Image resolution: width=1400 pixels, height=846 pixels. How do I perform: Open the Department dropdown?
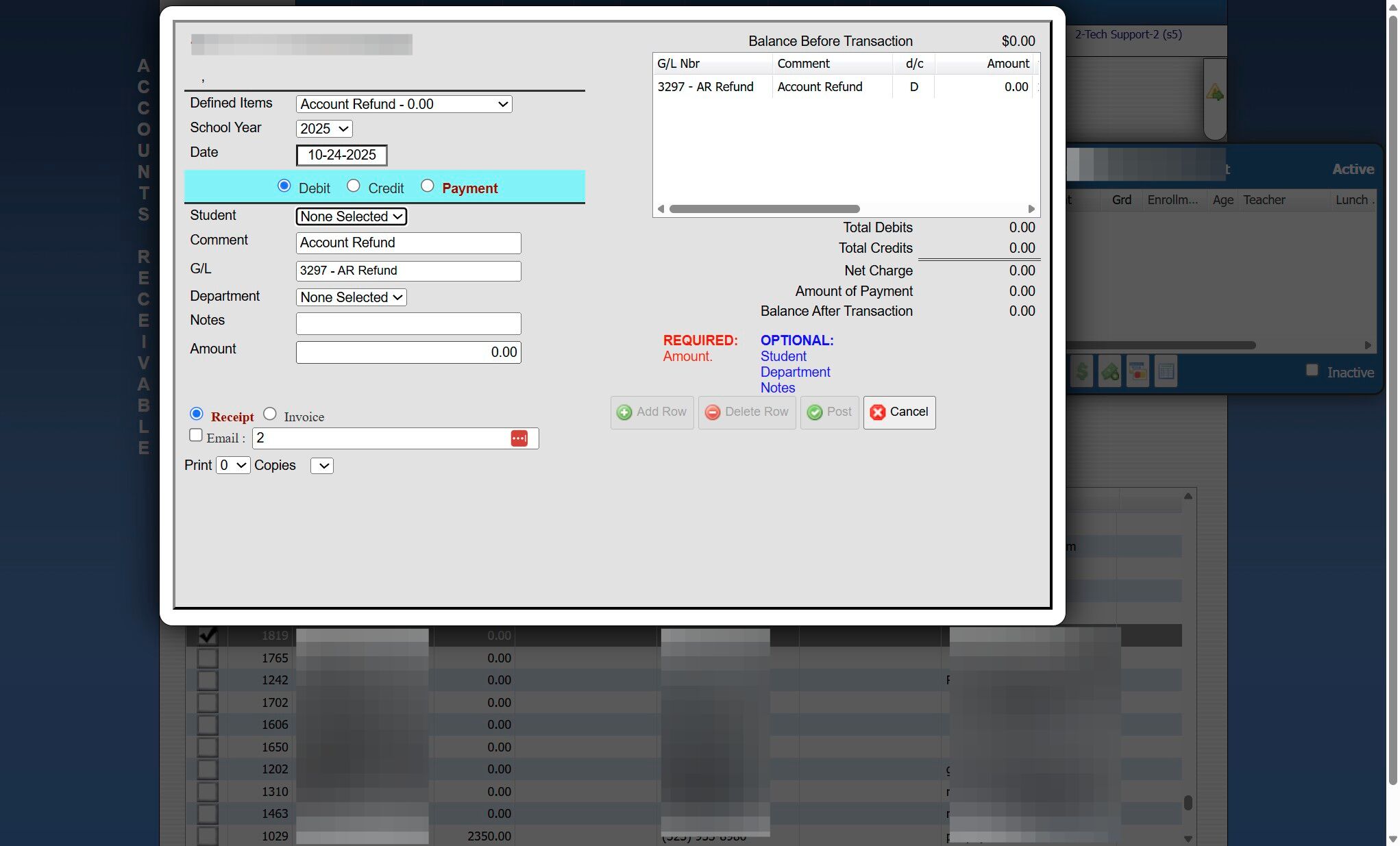pos(351,297)
